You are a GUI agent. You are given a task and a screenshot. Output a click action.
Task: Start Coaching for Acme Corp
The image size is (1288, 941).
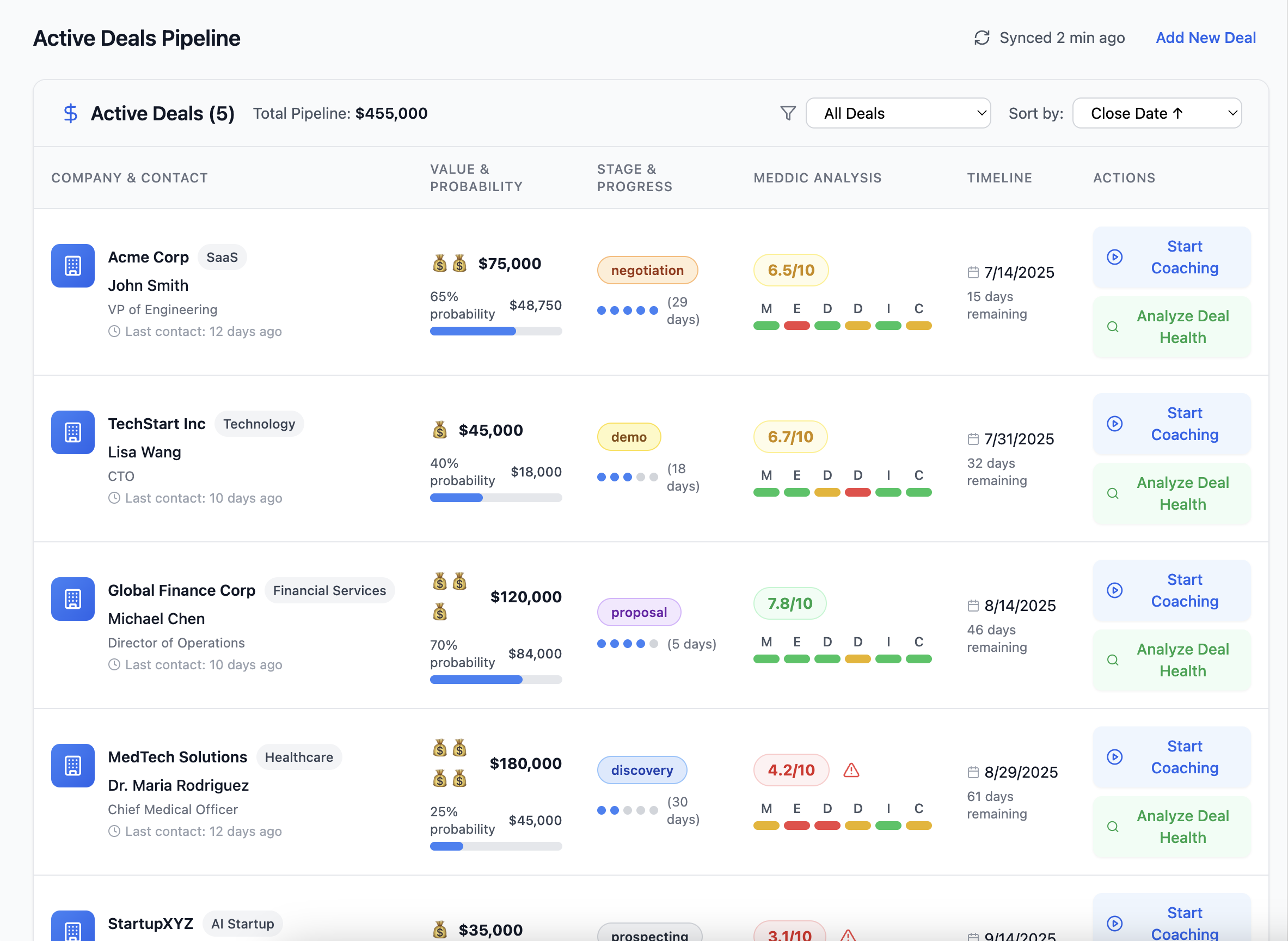[x=1172, y=257]
